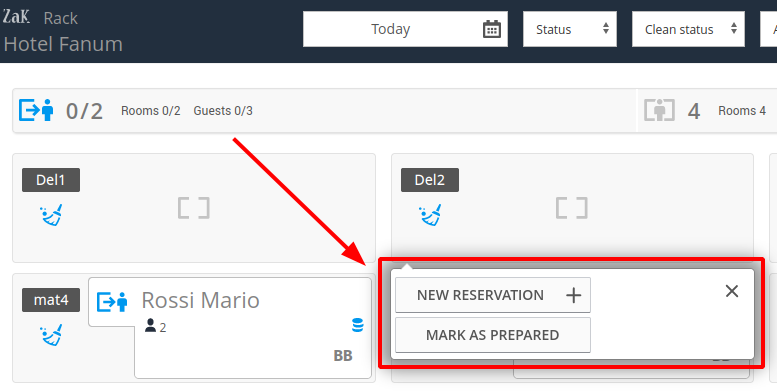777x392 pixels.
Task: Click the mat4 room label
Action: [51, 300]
